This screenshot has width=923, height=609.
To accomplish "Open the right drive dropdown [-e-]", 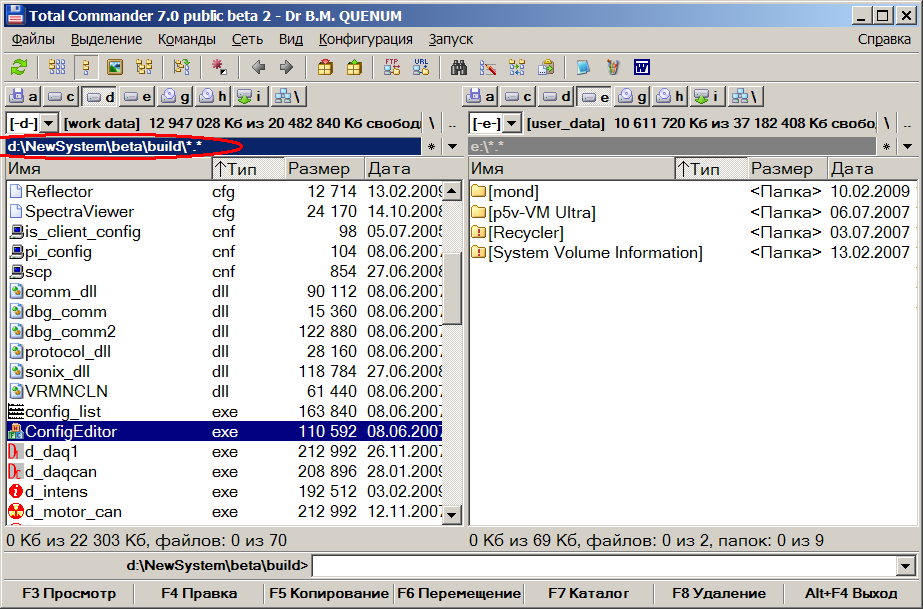I will pyautogui.click(x=496, y=123).
